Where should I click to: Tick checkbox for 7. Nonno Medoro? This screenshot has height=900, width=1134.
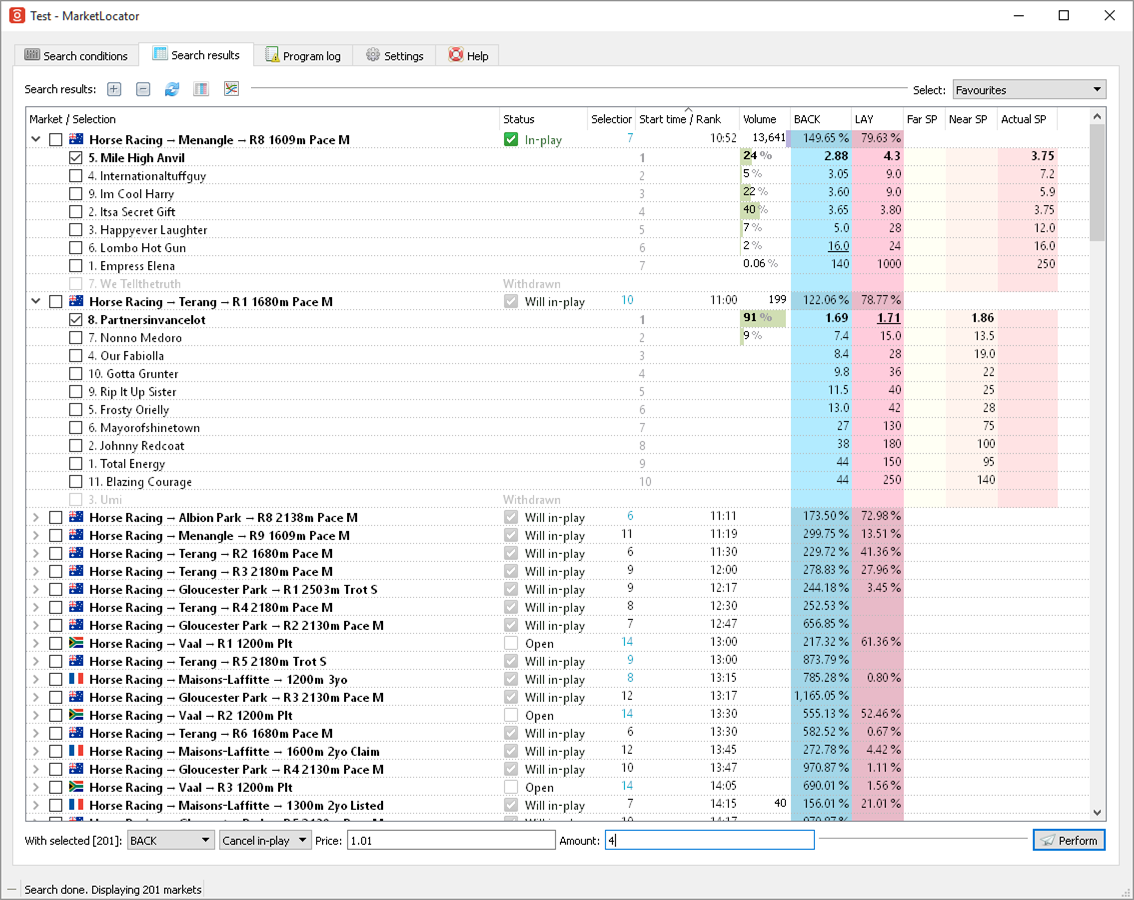click(x=75, y=337)
